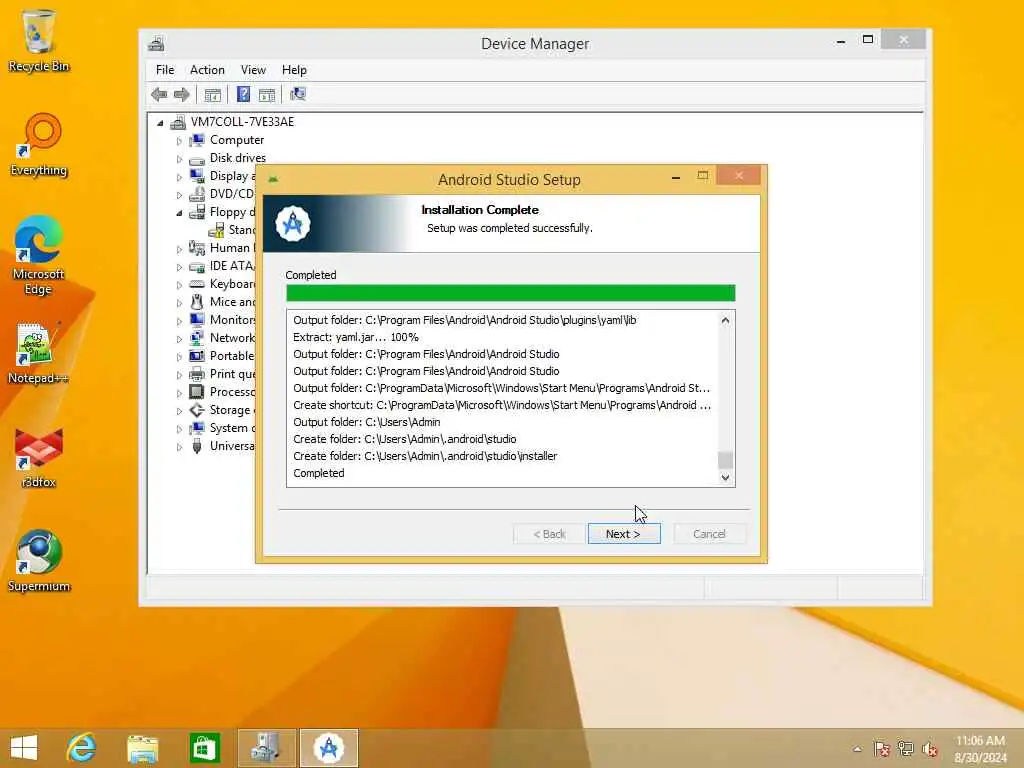Click the Action Center flag tray icon

point(882,748)
